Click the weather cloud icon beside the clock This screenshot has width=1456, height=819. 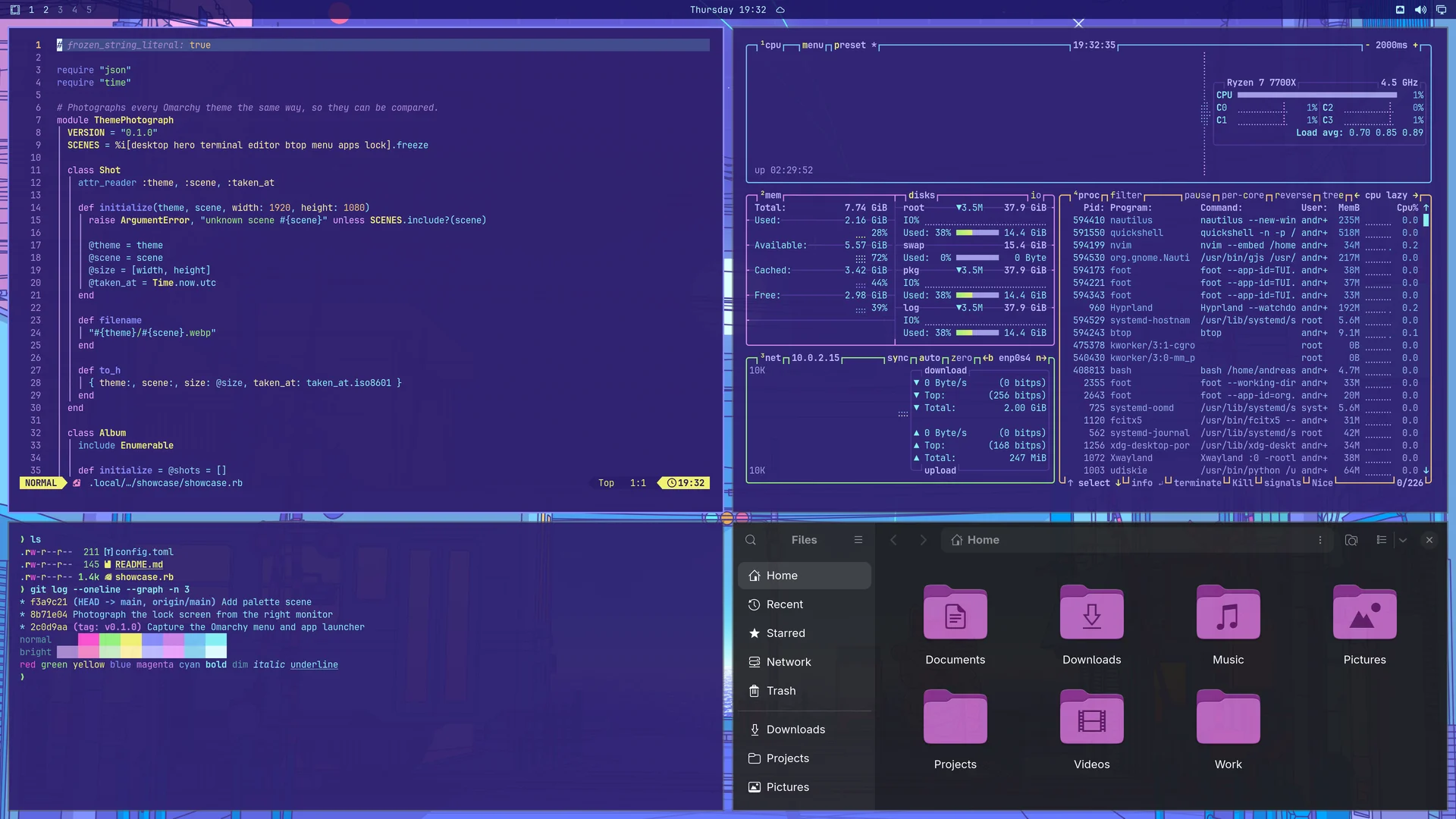780,10
